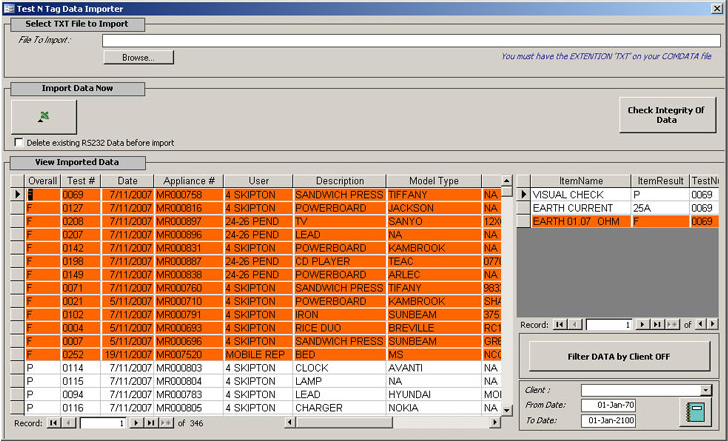Screen dimensions: 728x441
Task: Click appliance MR007520 cell
Action: click(x=189, y=355)
